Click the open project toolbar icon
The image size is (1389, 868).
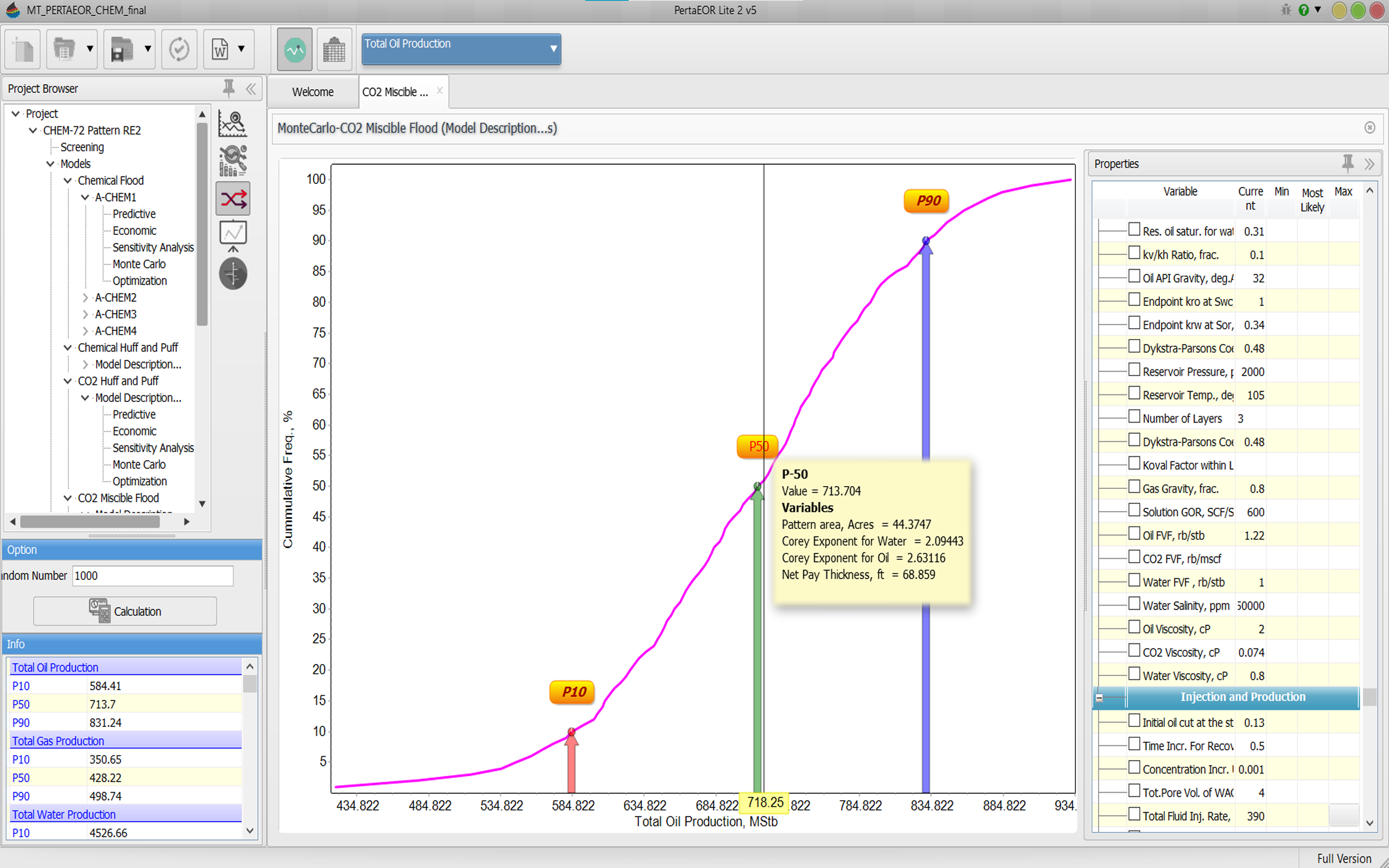pos(64,49)
